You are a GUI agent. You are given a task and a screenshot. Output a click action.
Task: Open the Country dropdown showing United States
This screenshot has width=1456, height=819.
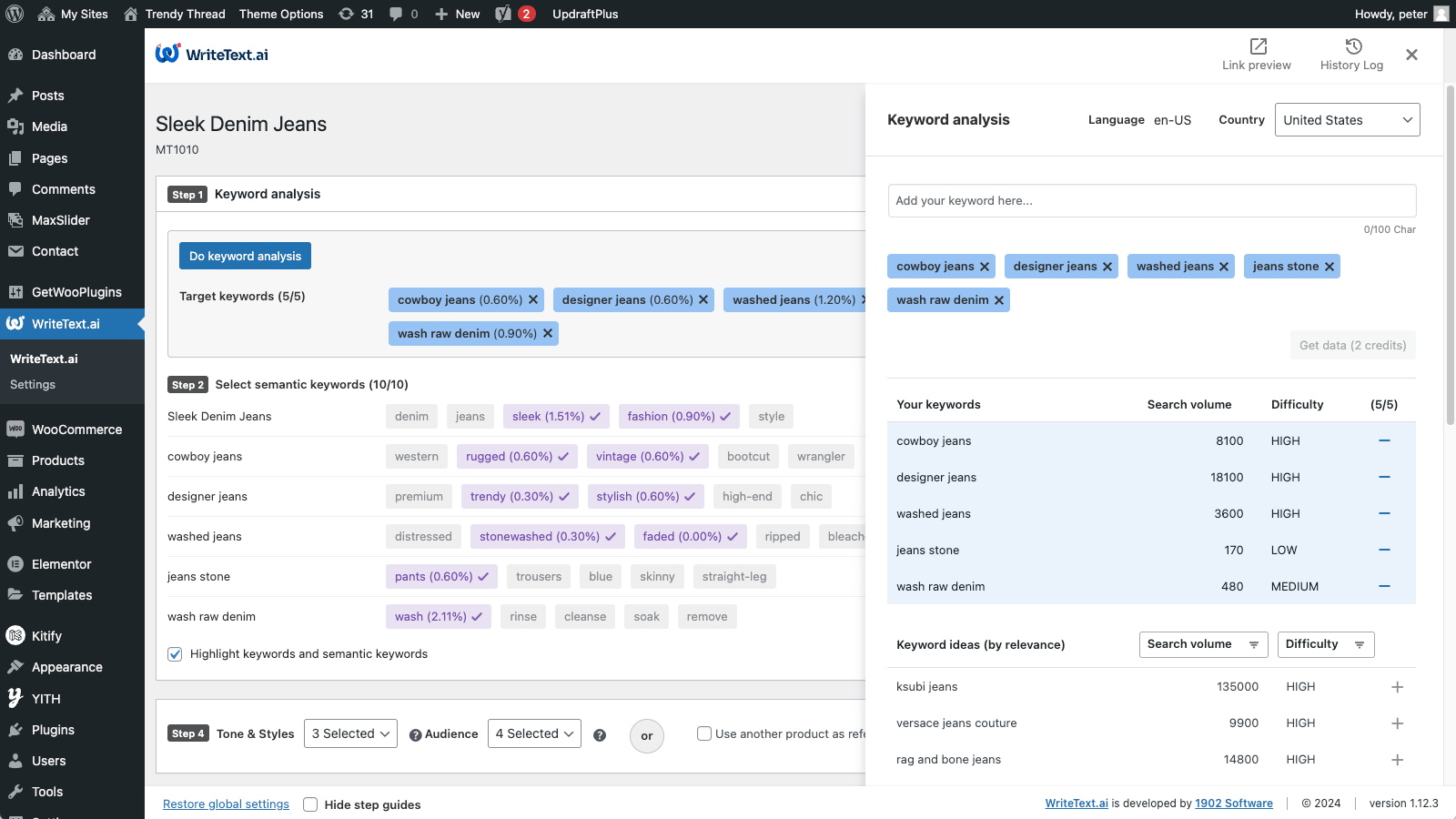click(x=1347, y=119)
